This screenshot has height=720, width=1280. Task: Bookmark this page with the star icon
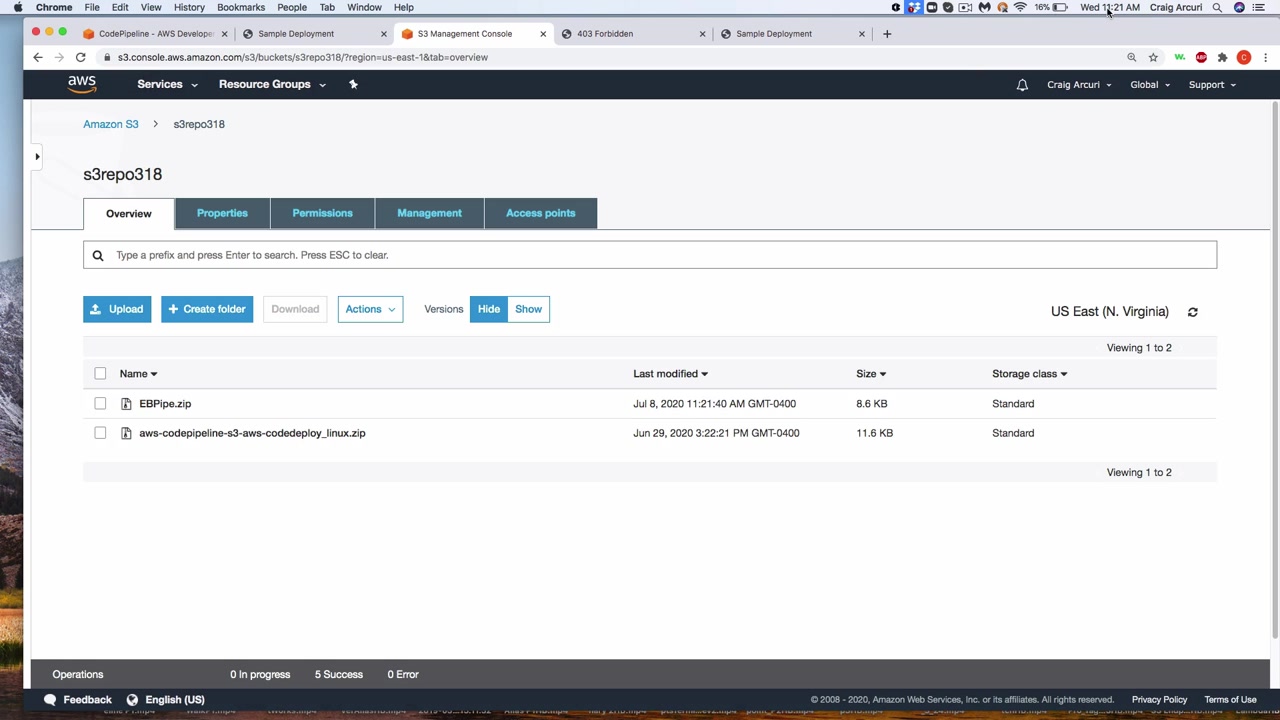pyautogui.click(x=1153, y=57)
